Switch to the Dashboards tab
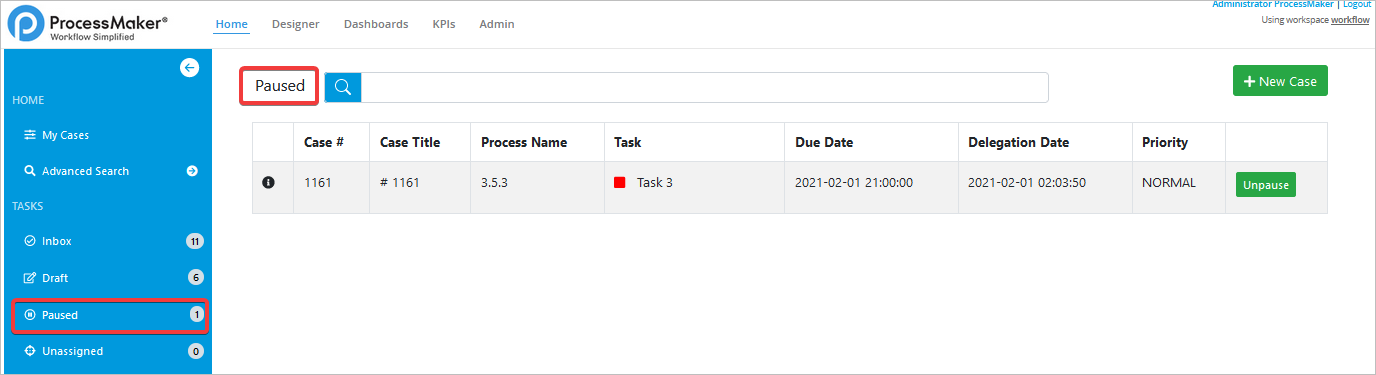 [x=376, y=24]
